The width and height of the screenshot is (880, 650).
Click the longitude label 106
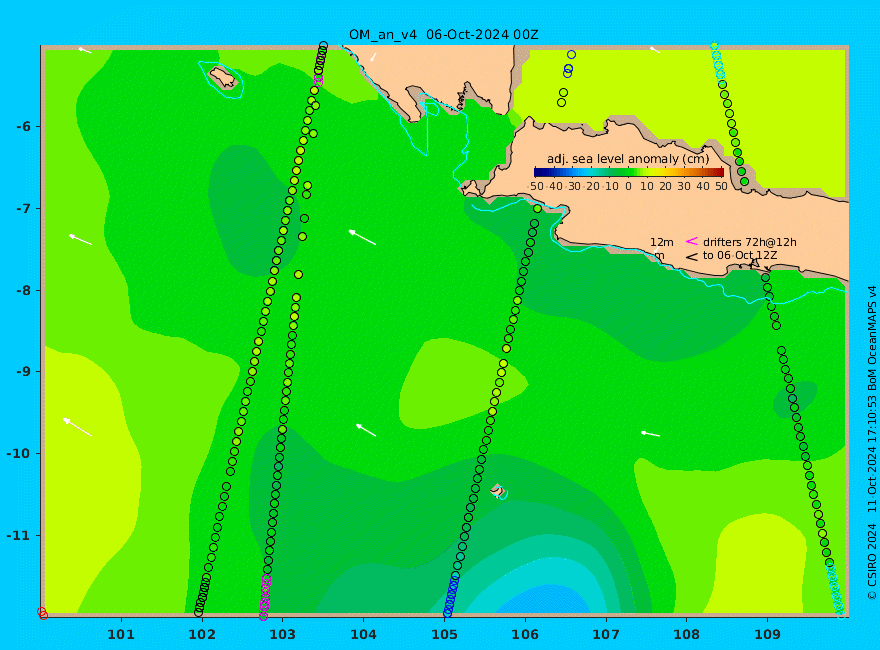525,635
